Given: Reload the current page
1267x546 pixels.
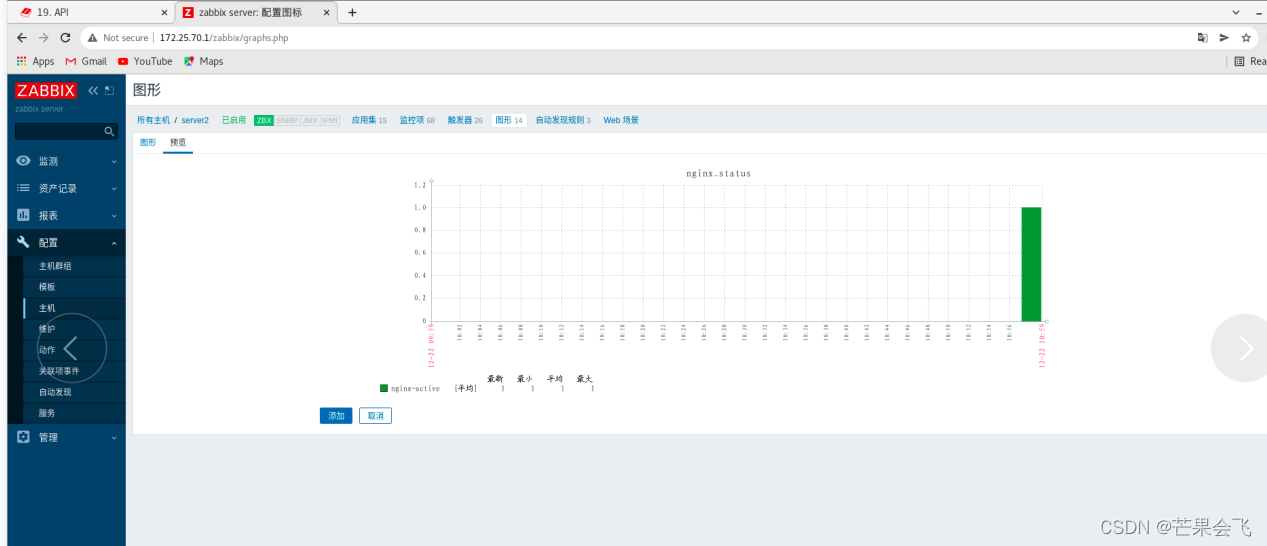Looking at the screenshot, I should coord(65,37).
